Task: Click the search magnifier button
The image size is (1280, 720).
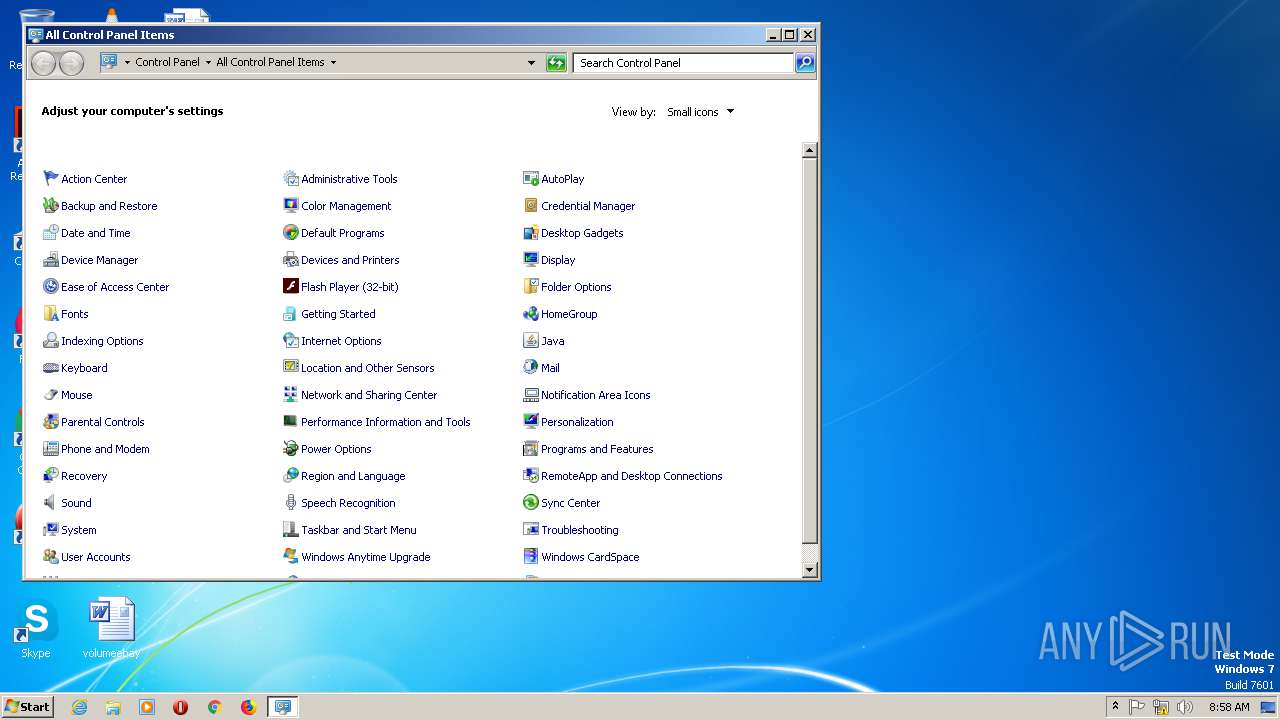Action: pyautogui.click(x=805, y=63)
